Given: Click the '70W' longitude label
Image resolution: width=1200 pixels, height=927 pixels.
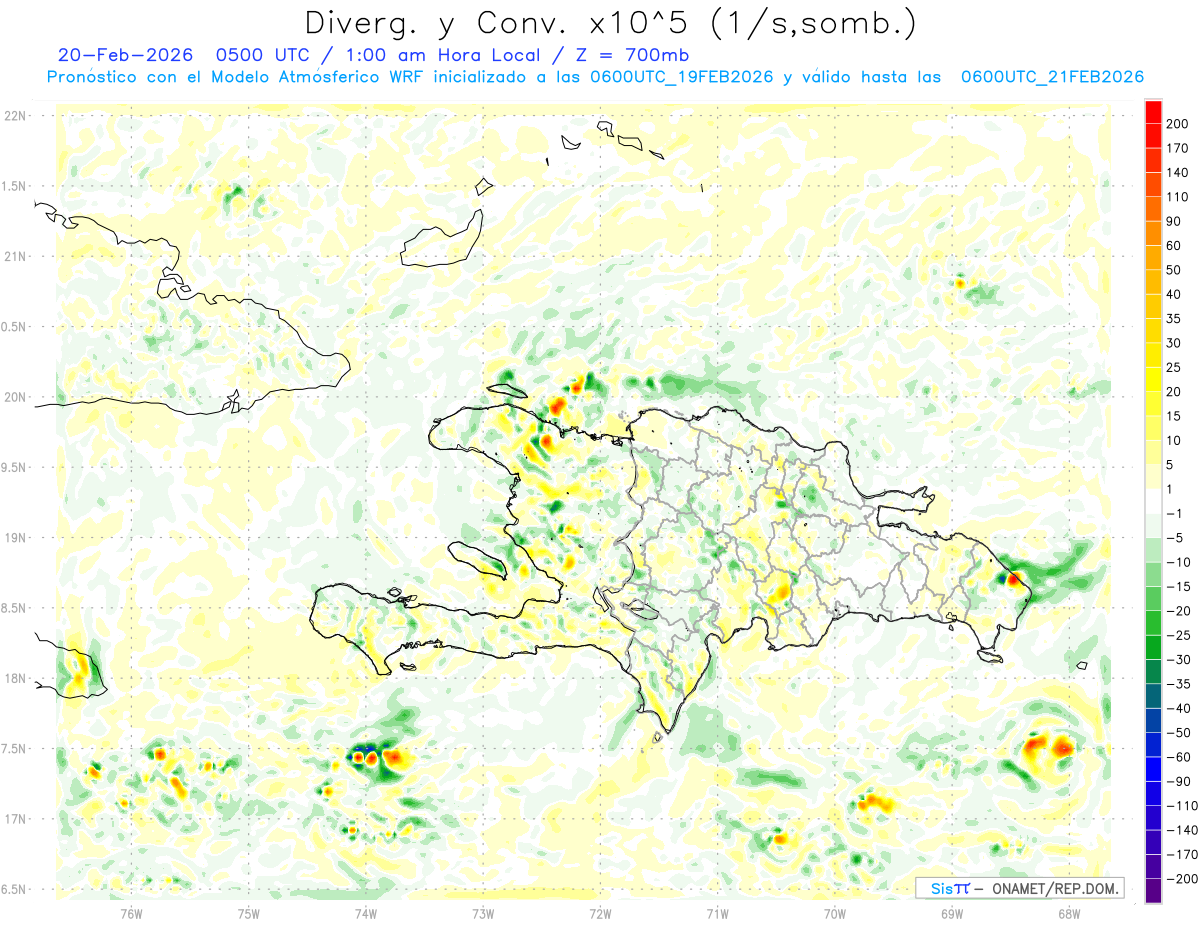Looking at the screenshot, I should click(835, 913).
